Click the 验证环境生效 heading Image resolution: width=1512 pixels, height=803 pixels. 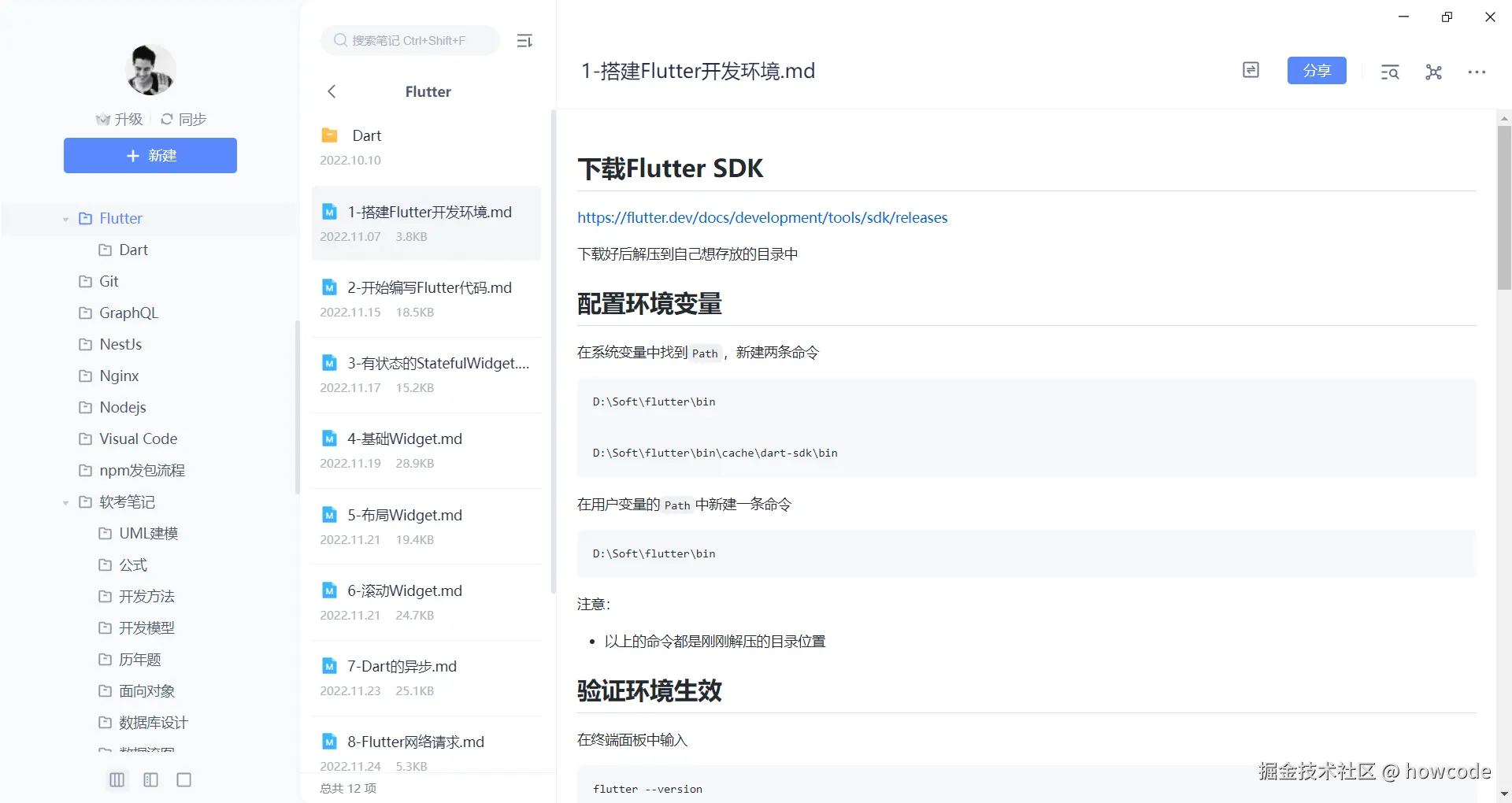[x=650, y=691]
